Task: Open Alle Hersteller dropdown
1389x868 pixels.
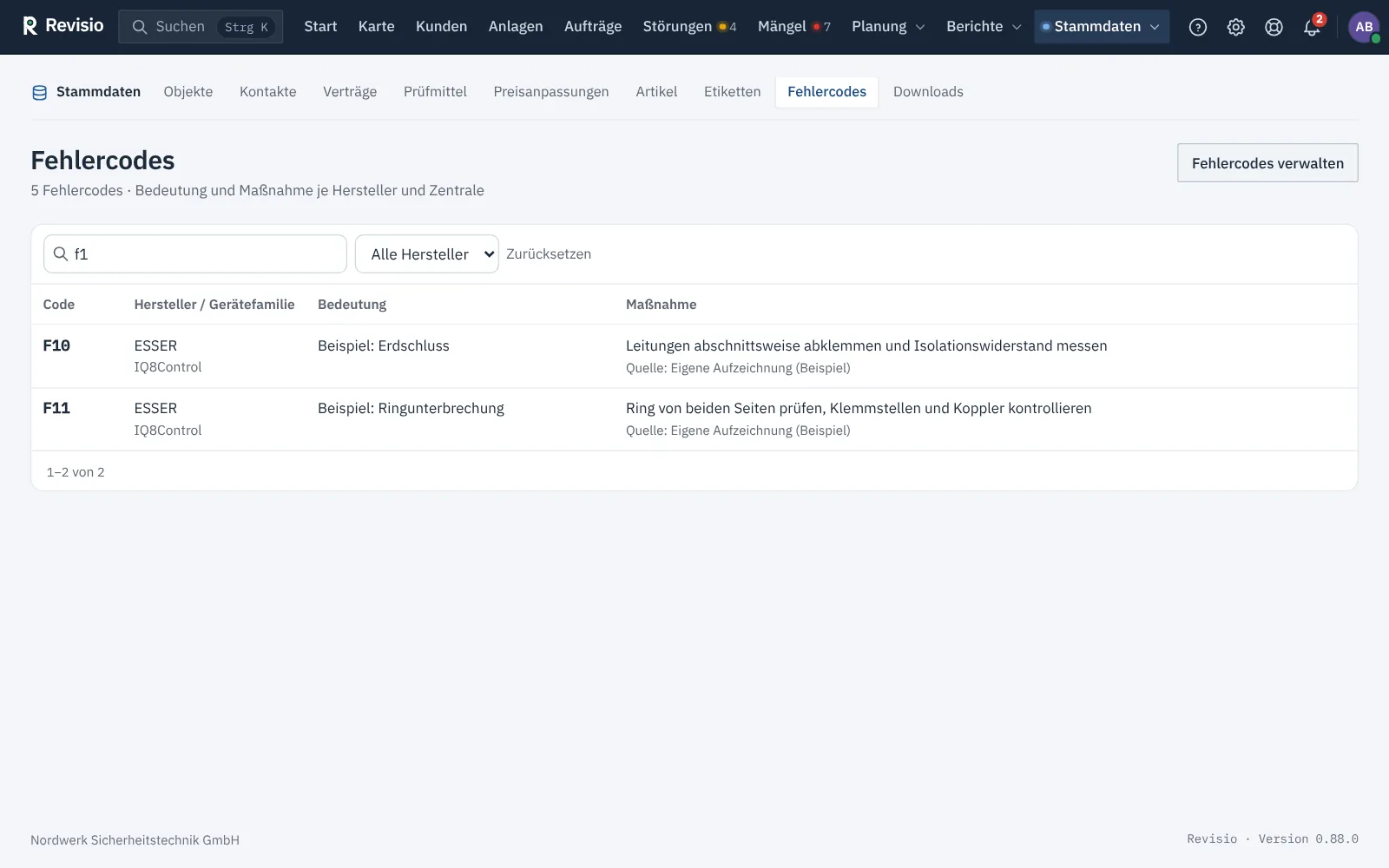Action: 427,253
